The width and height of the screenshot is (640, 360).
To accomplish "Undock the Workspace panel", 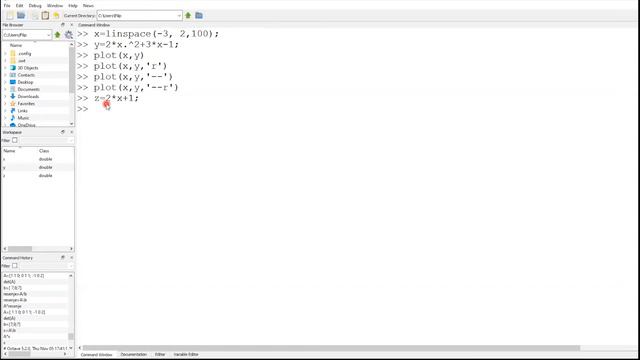I will point(63,132).
